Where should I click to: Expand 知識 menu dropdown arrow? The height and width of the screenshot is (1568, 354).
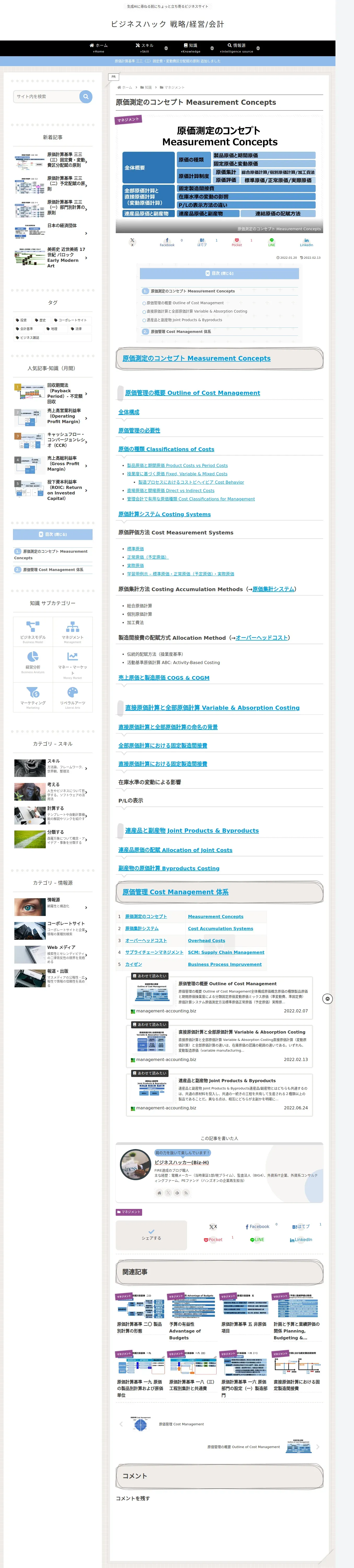pyautogui.click(x=212, y=48)
